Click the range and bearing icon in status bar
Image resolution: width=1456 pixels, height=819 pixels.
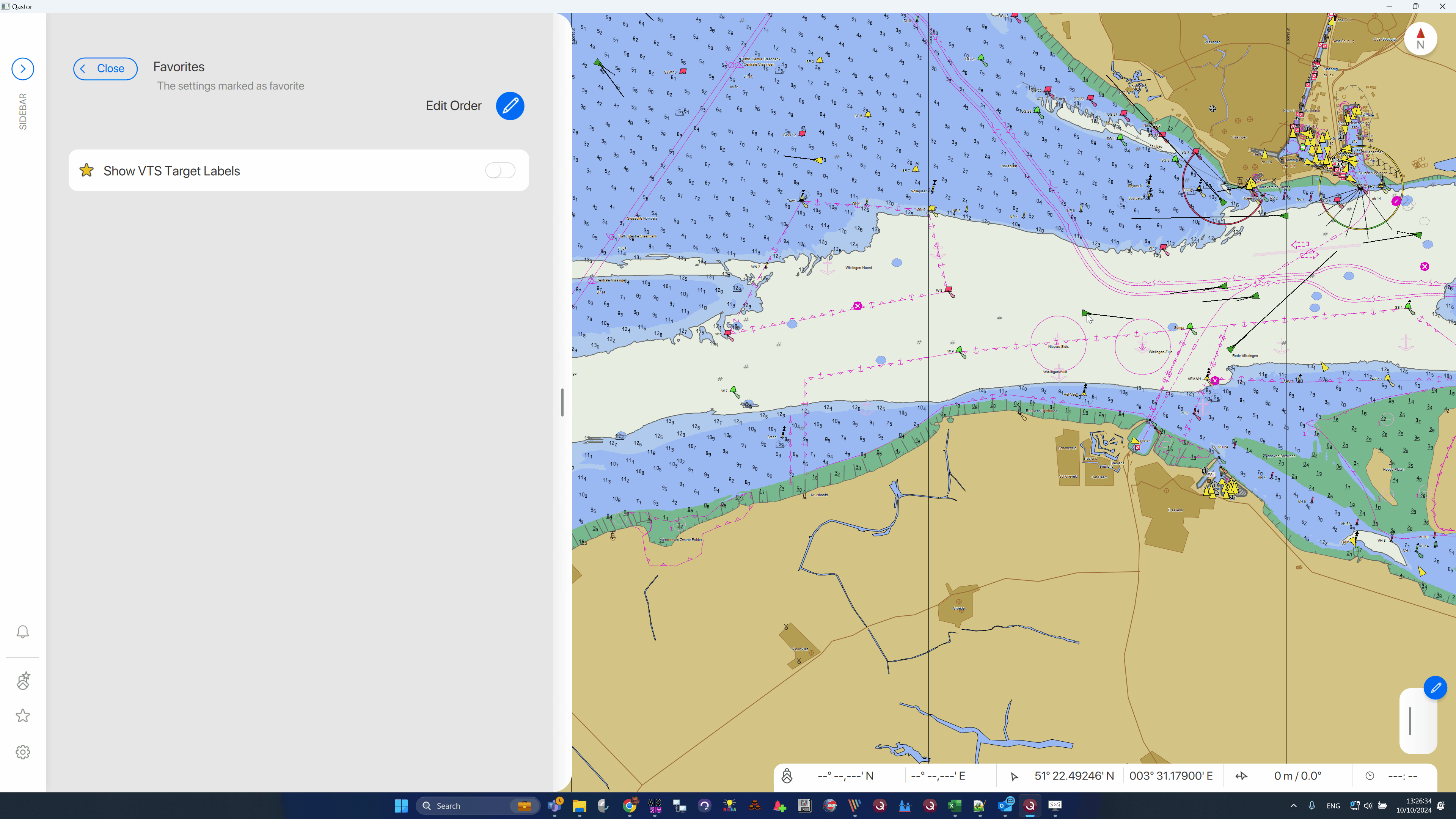[1241, 776]
